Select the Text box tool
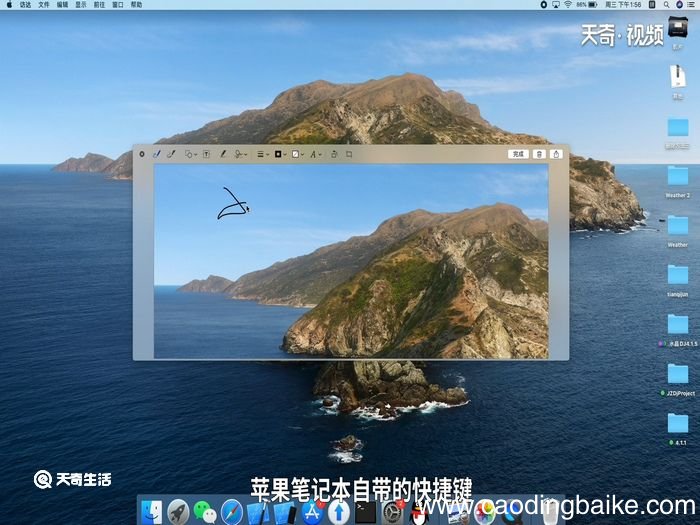Viewport: 700px width, 525px height. (207, 154)
